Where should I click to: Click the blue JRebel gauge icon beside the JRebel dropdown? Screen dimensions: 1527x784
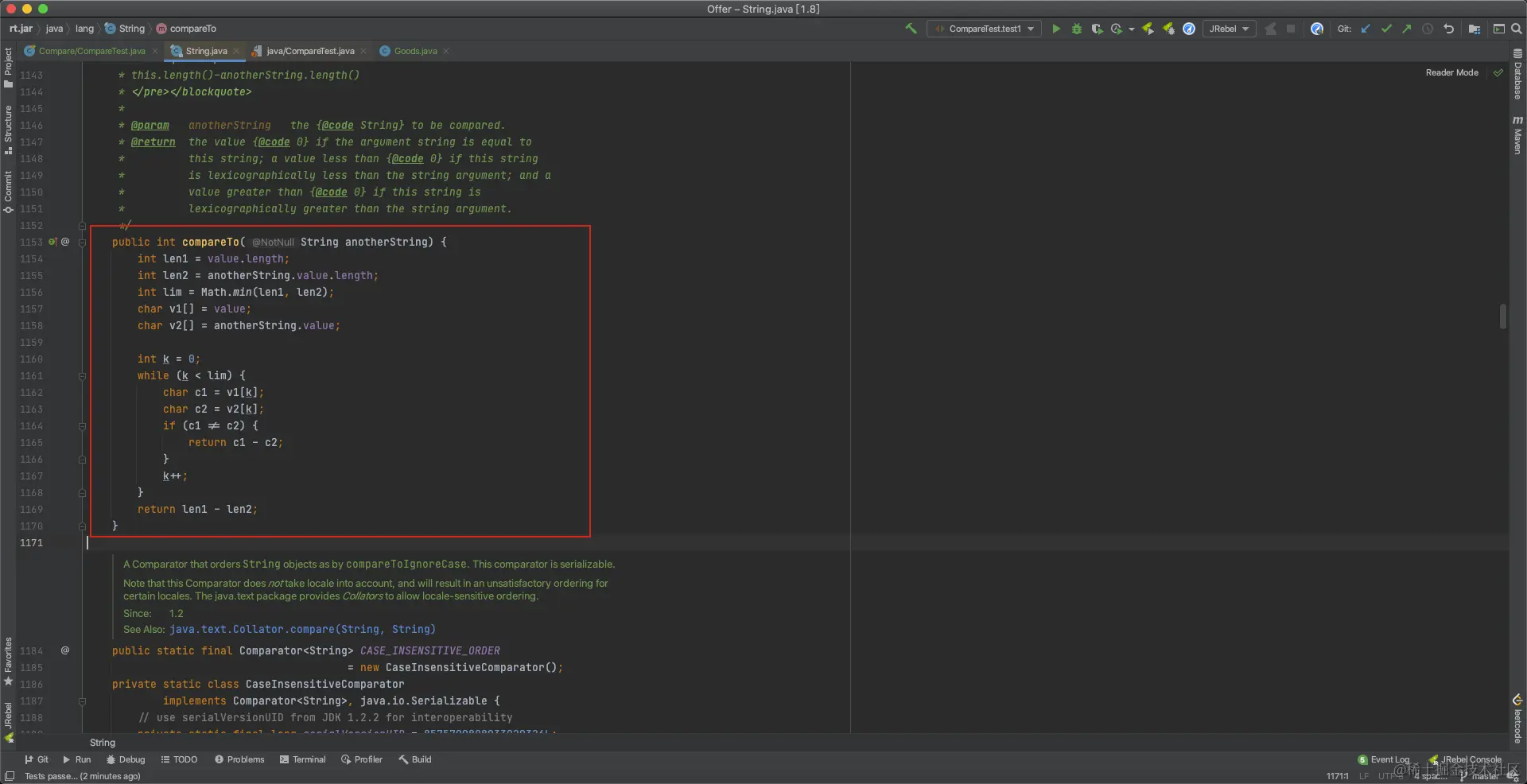coord(1189,29)
